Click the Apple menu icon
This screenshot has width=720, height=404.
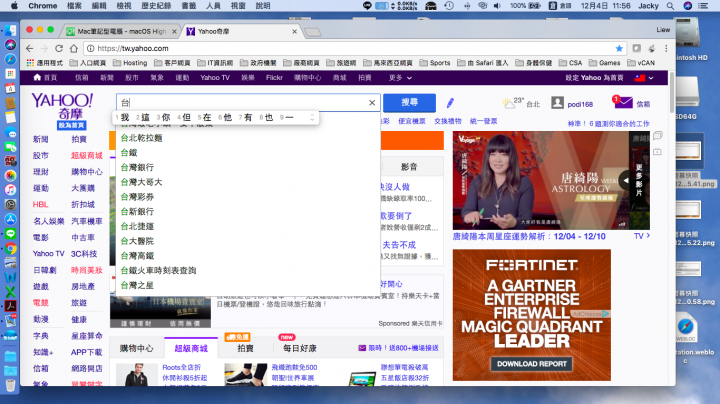[14, 6]
